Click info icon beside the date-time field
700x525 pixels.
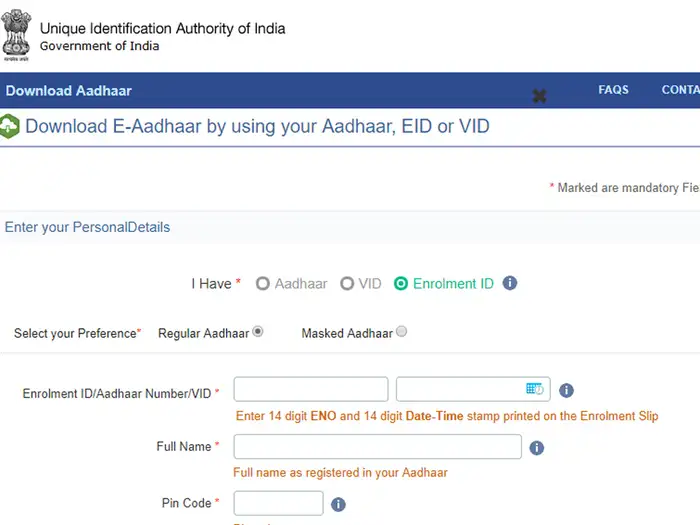point(566,390)
